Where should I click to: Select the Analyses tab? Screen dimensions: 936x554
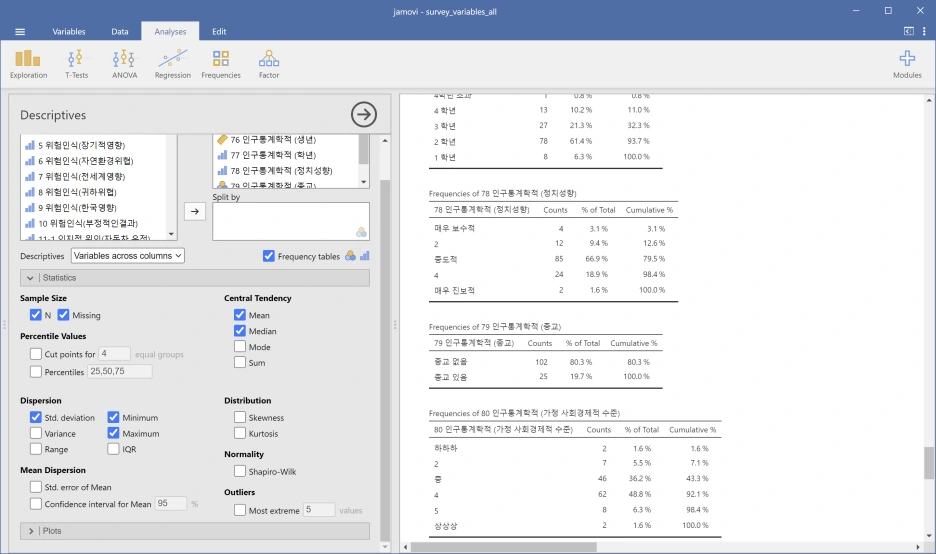(x=170, y=32)
